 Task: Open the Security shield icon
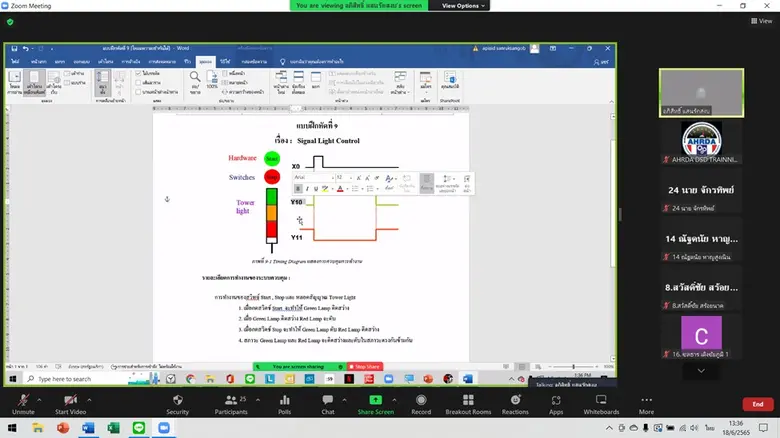click(x=177, y=398)
